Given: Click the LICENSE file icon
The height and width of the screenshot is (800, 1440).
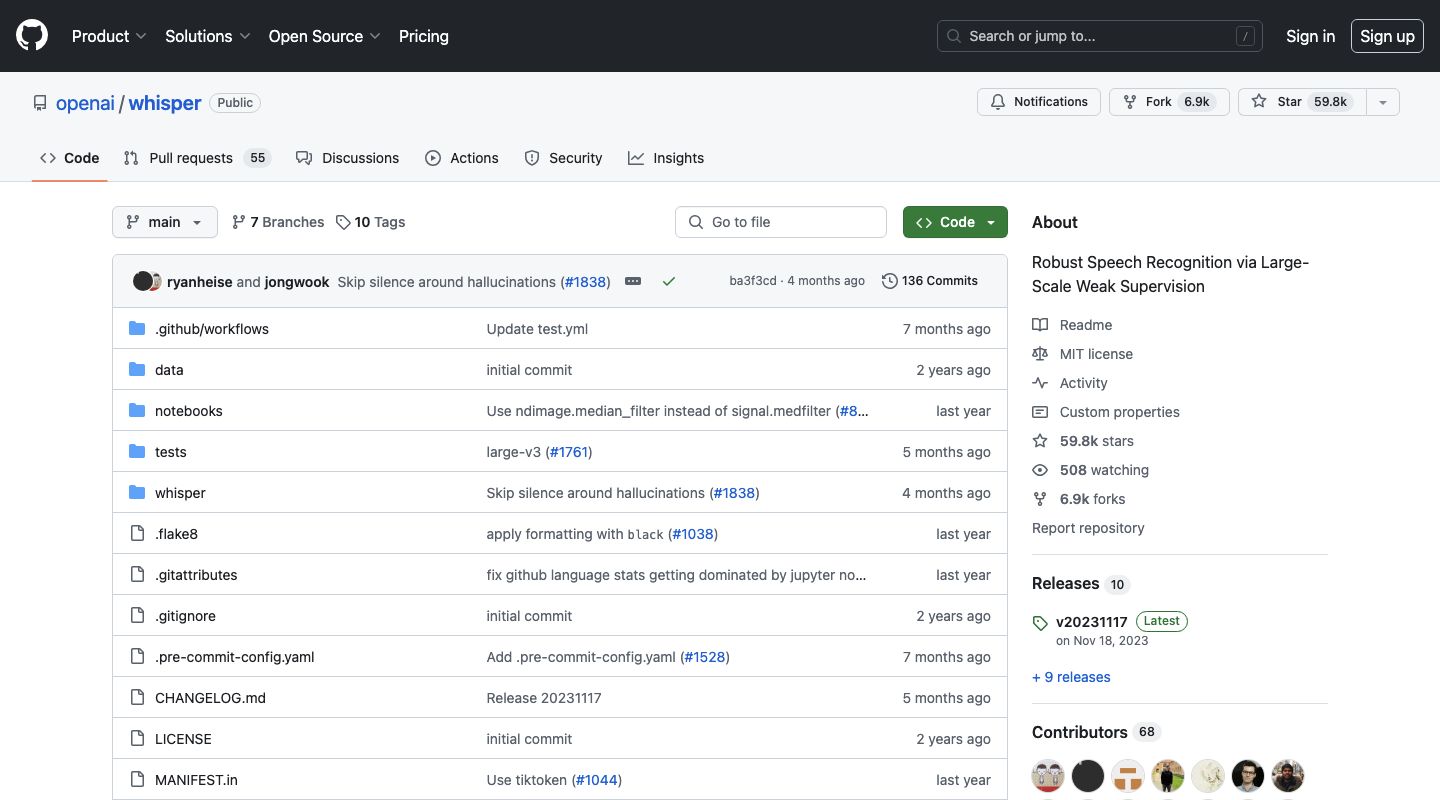Looking at the screenshot, I should coord(137,739).
